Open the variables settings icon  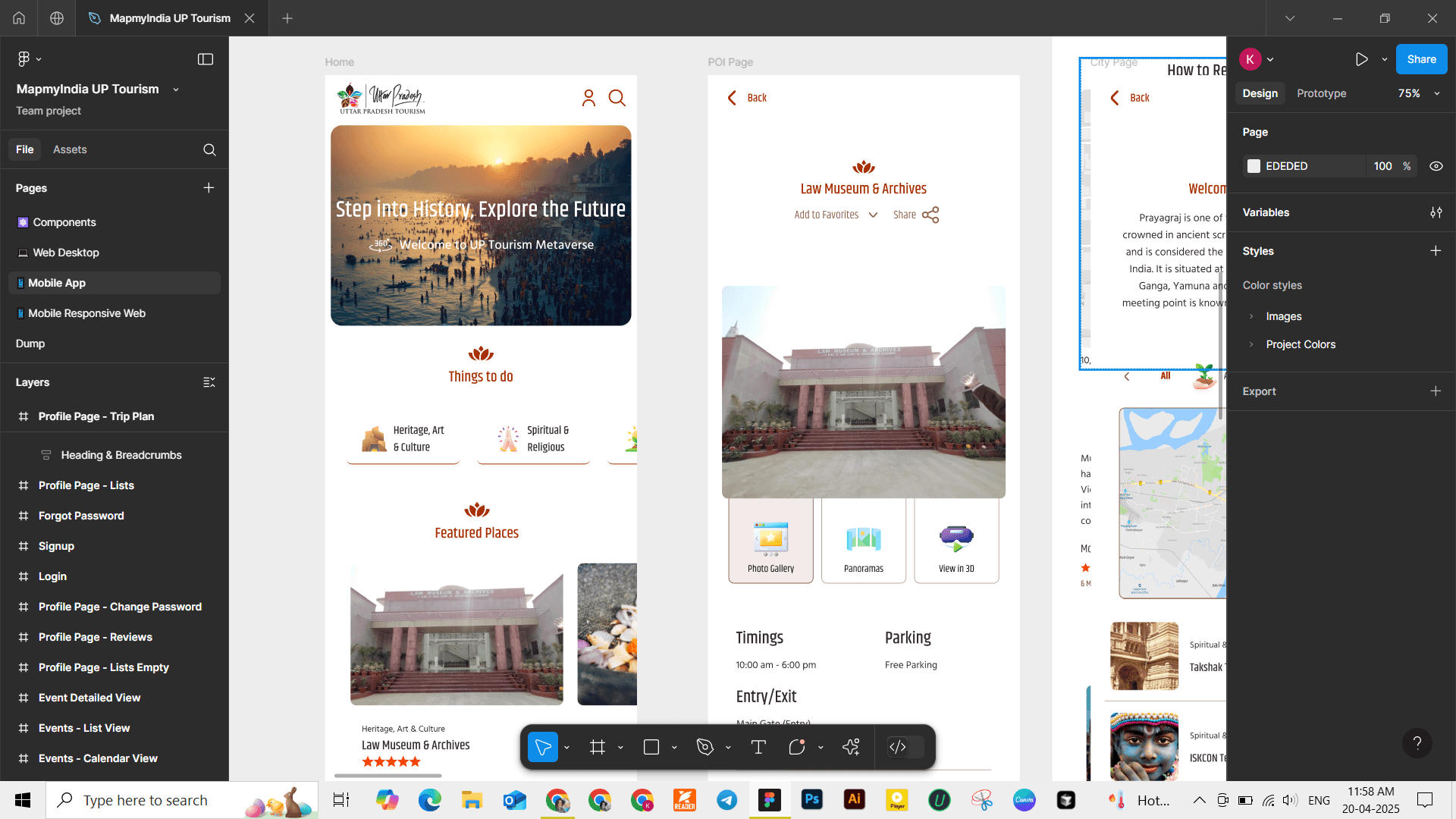1436,212
